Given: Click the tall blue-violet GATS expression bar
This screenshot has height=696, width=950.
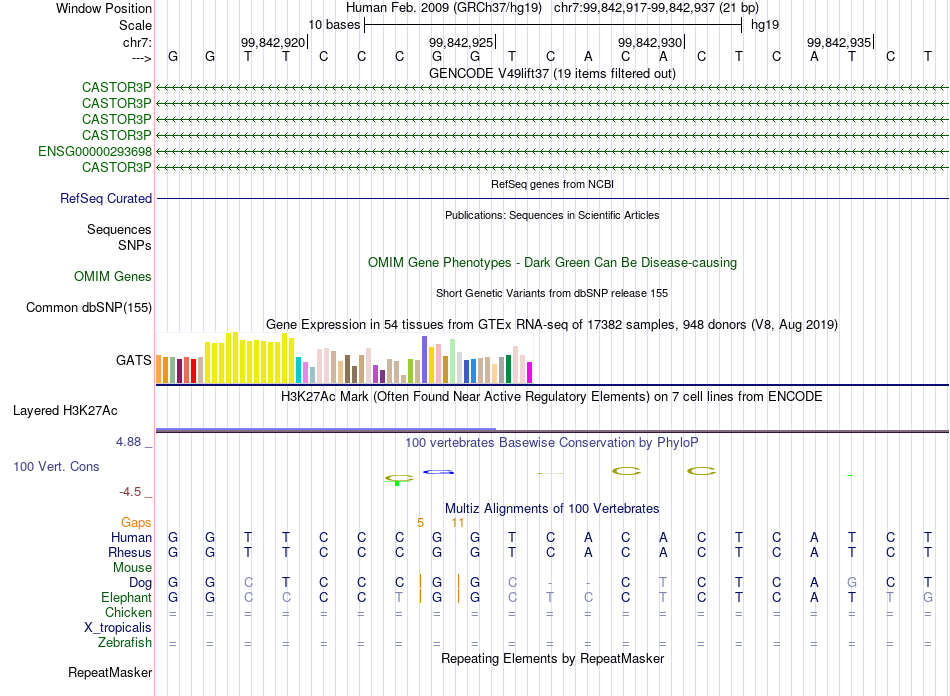Looking at the screenshot, I should pos(425,360).
